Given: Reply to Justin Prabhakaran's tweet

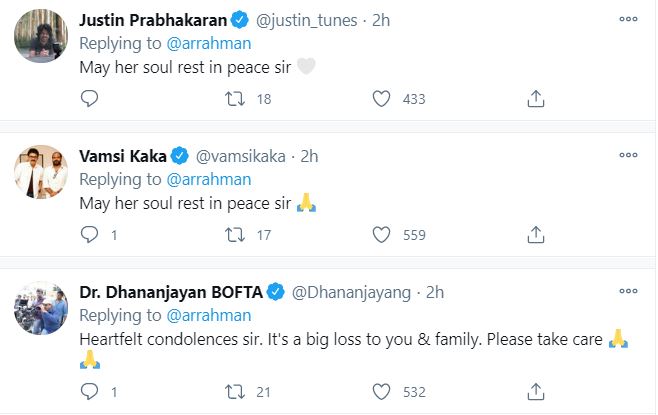Looking at the screenshot, I should pos(89,98).
